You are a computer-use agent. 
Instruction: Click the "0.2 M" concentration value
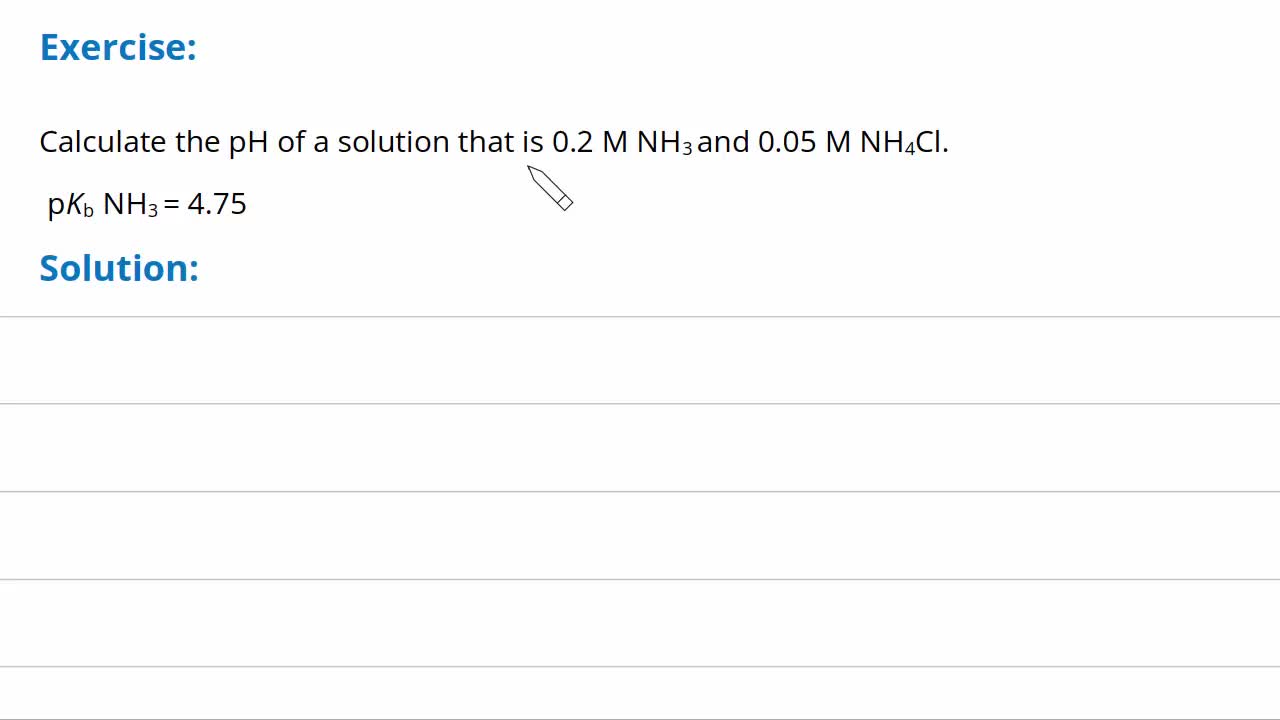[589, 142]
